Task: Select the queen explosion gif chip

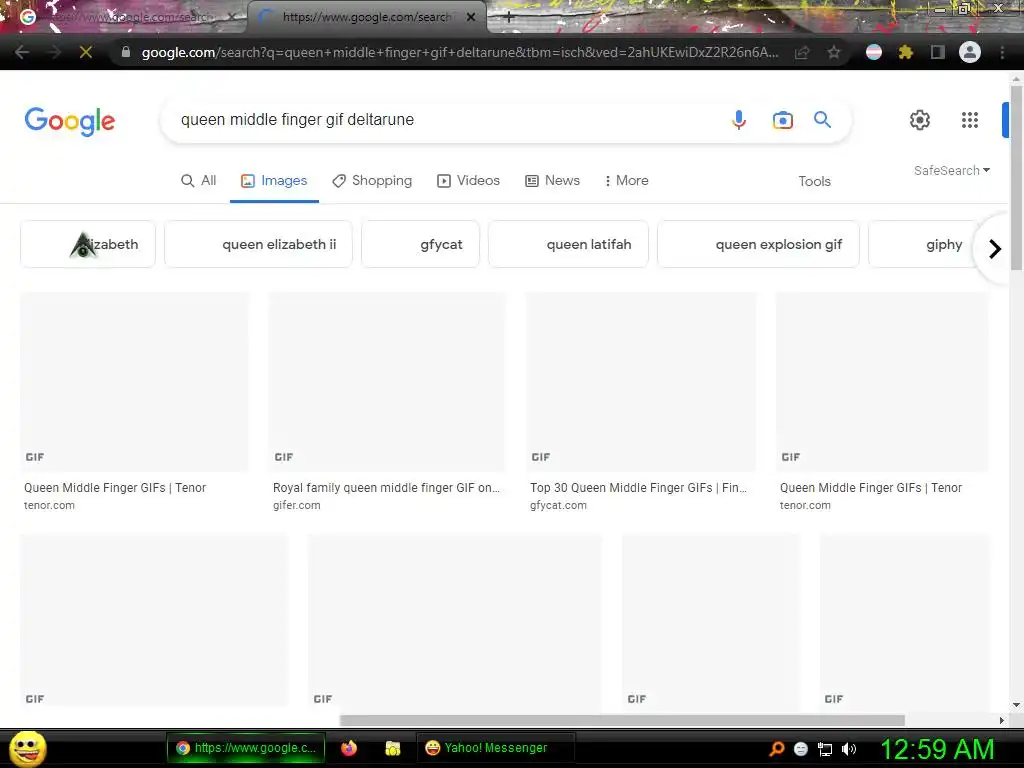Action: click(x=758, y=244)
